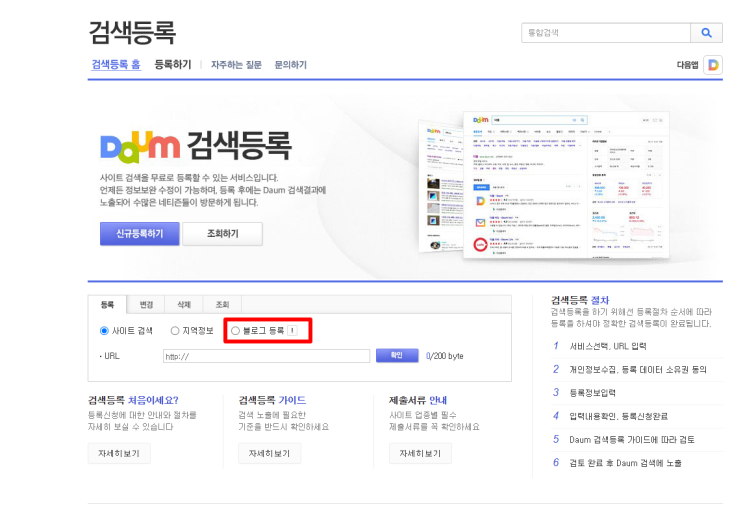Image resolution: width=743 pixels, height=509 pixels.
Task: Click 자세히보기 under 제출서류 안내
Action: (420, 454)
